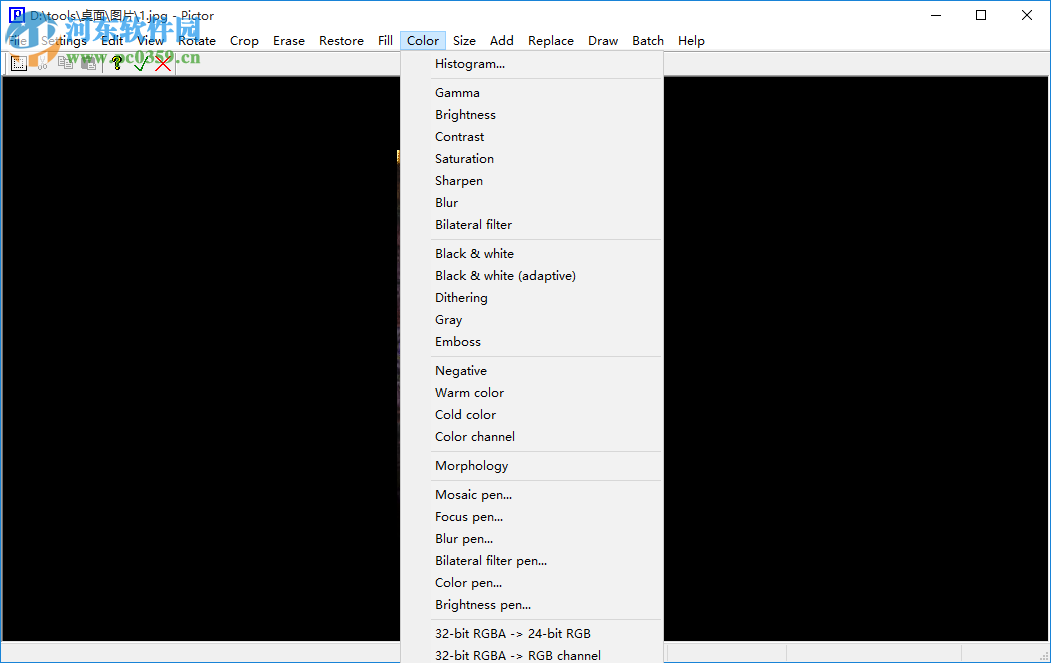Apply the Negative color effect

532,371
